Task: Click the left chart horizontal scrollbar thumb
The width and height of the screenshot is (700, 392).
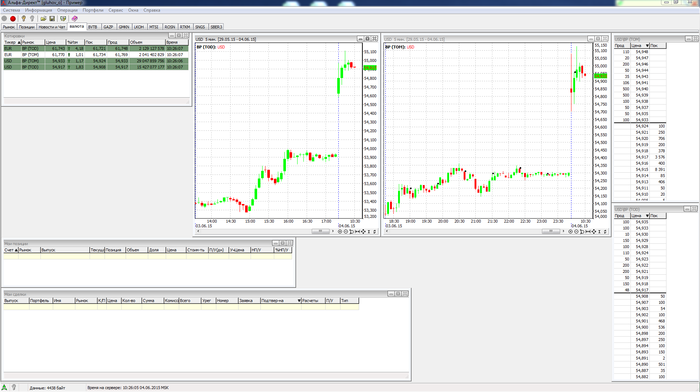Action: point(320,231)
